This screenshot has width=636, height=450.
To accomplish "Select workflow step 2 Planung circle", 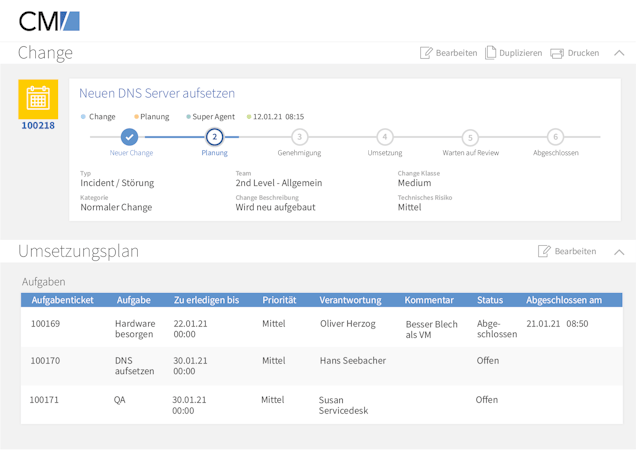I will [x=214, y=137].
